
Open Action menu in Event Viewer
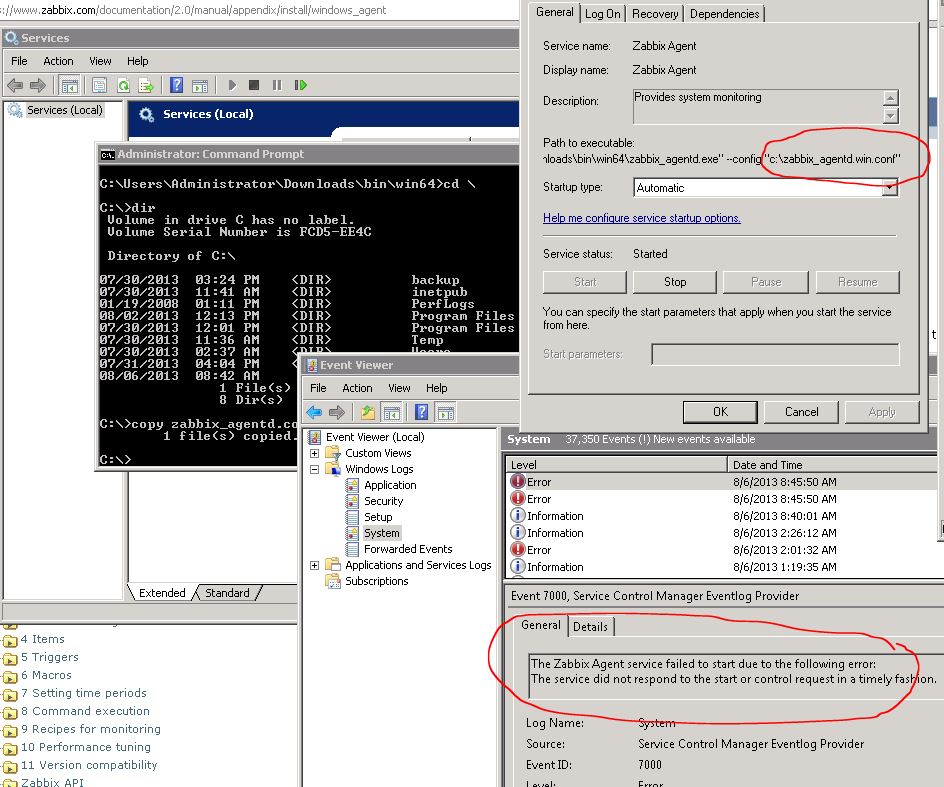pos(358,388)
